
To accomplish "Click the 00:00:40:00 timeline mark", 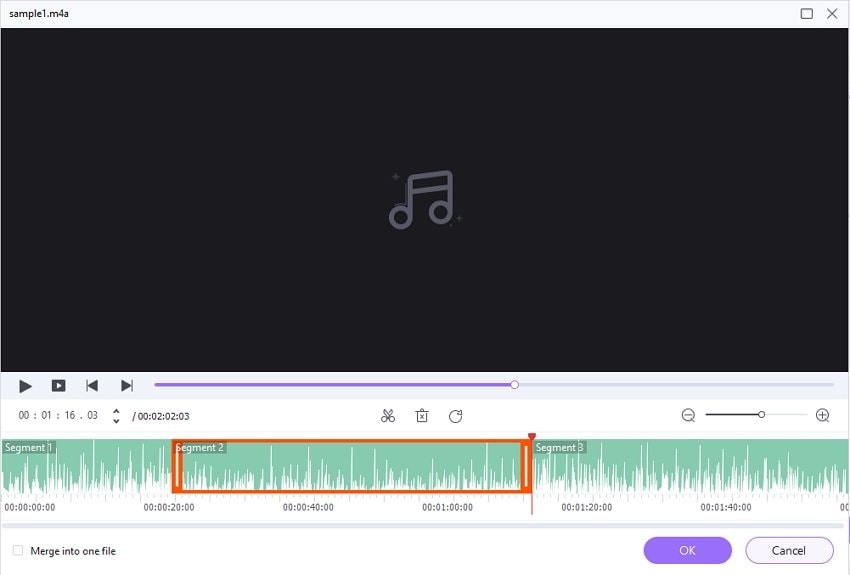I will pos(308,507).
